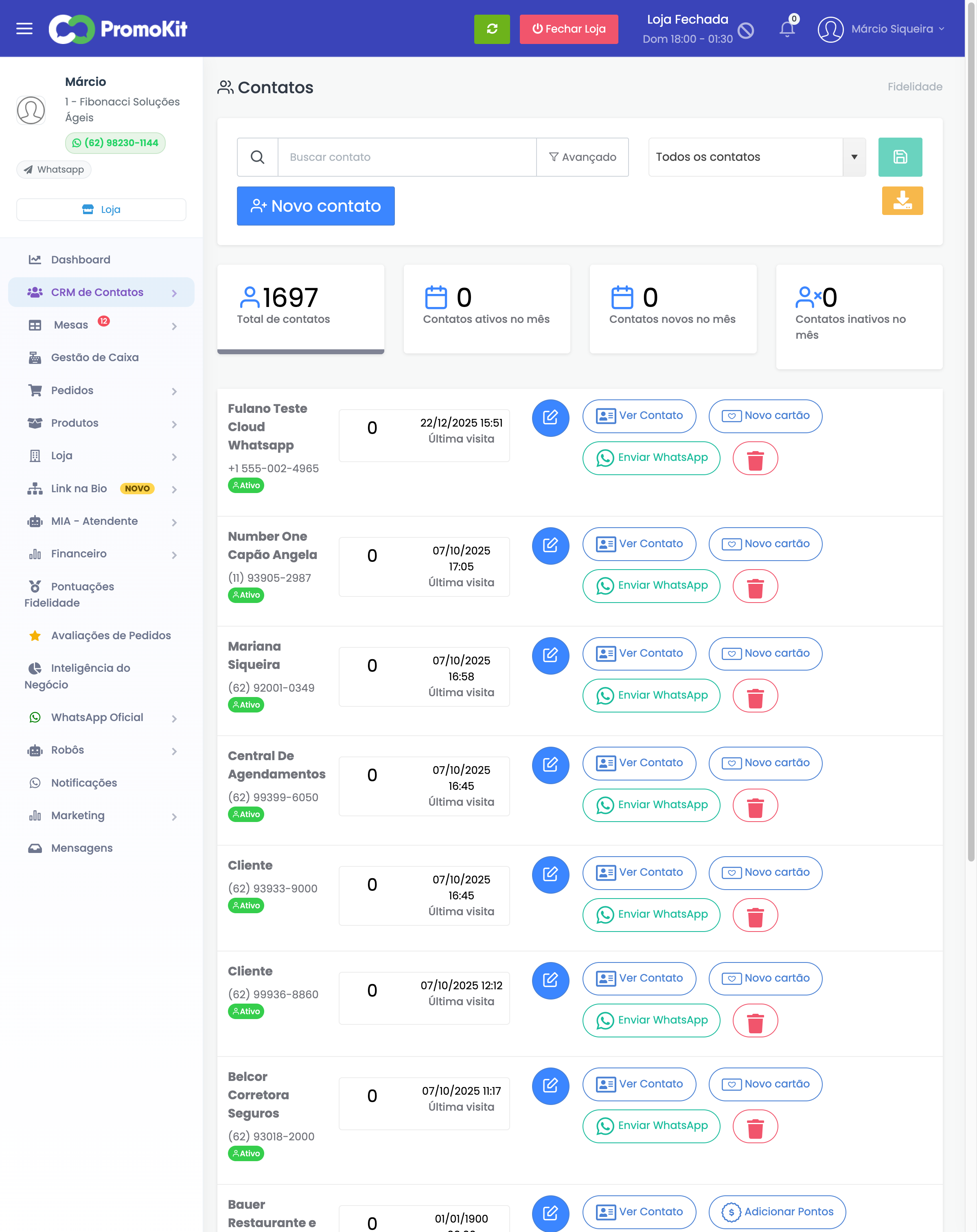Click the user avatar in the header
Viewport: 977px width, 1232px height.
tap(830, 29)
